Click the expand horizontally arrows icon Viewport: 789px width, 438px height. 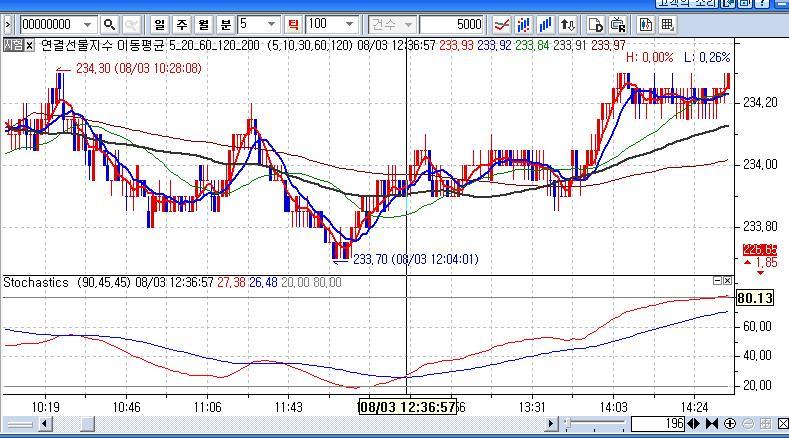click(x=694, y=424)
